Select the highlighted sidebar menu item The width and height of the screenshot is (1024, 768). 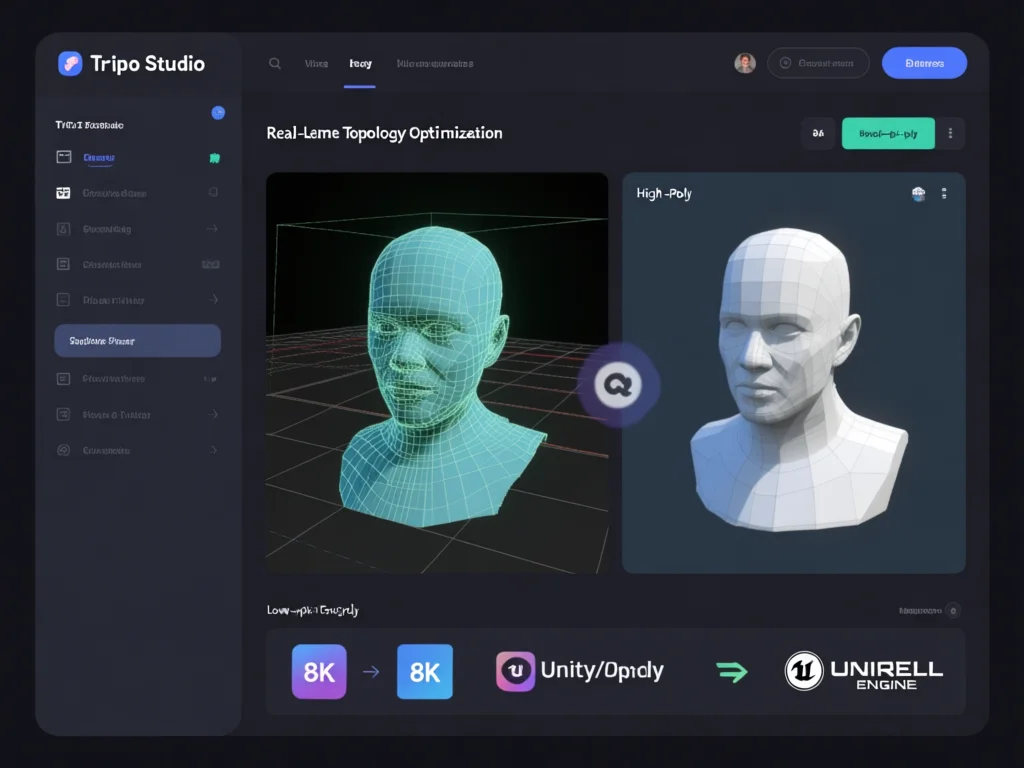137,341
